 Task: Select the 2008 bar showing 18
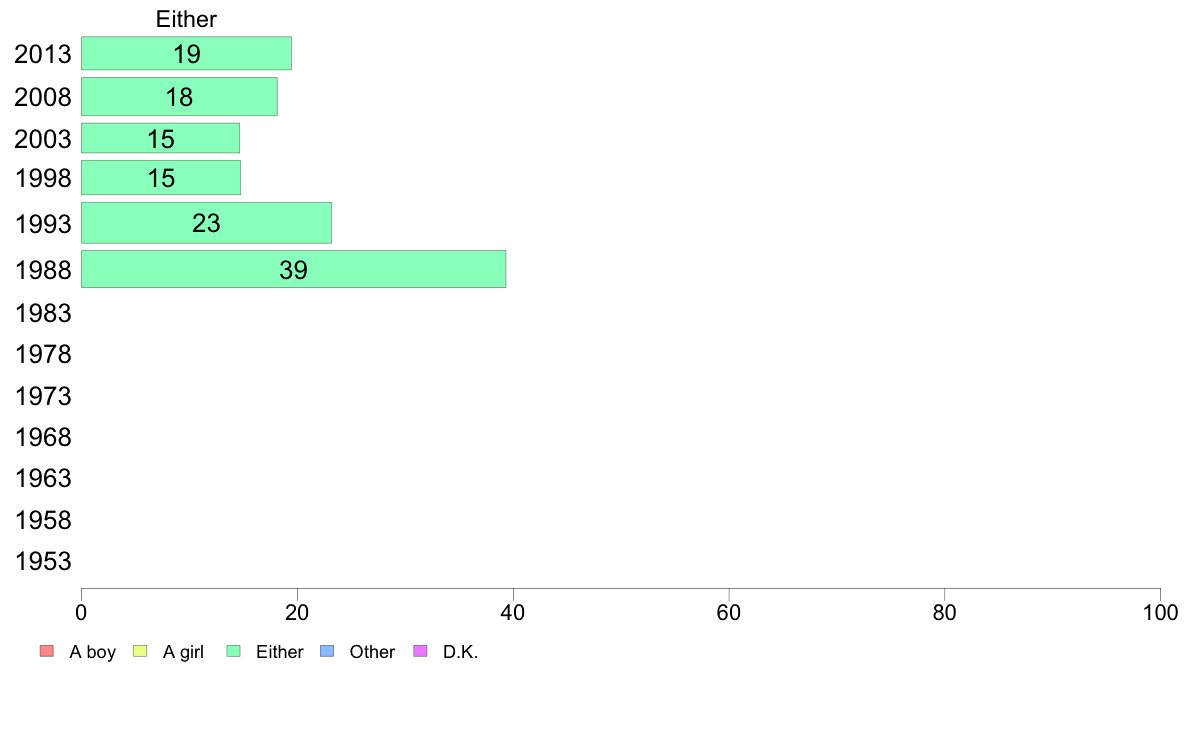[180, 96]
